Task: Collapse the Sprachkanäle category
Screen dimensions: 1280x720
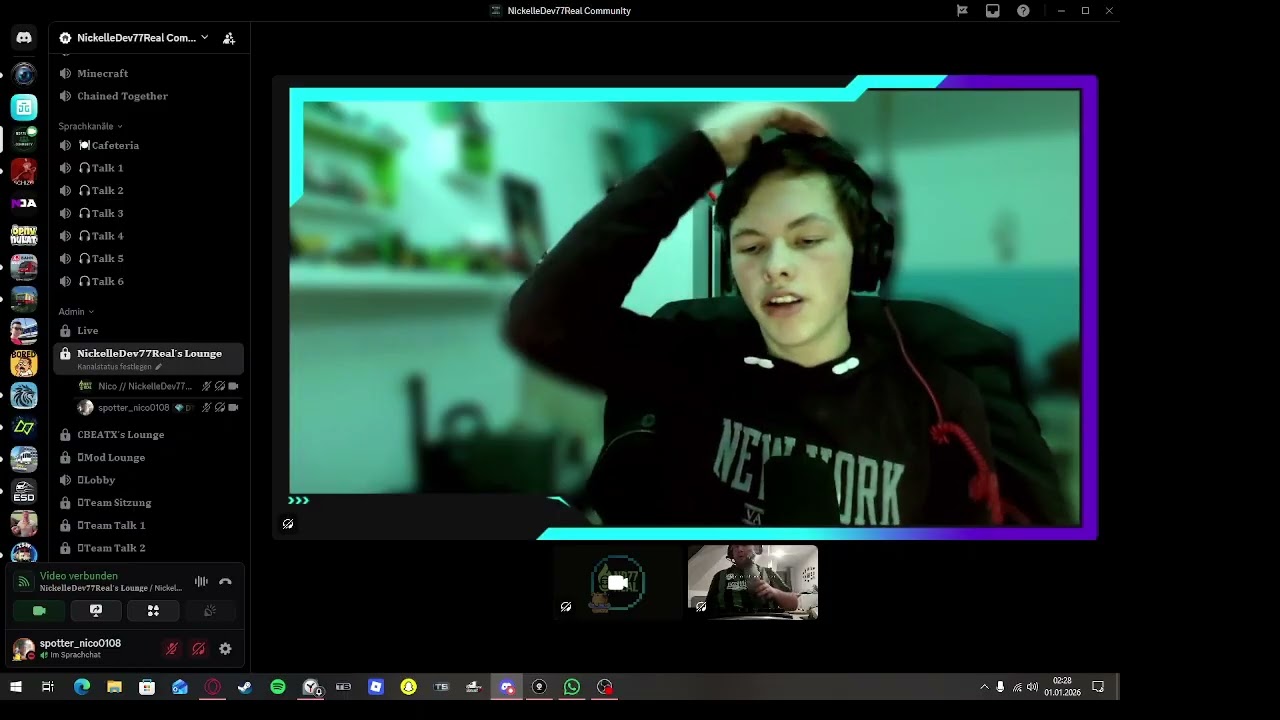Action: (90, 126)
